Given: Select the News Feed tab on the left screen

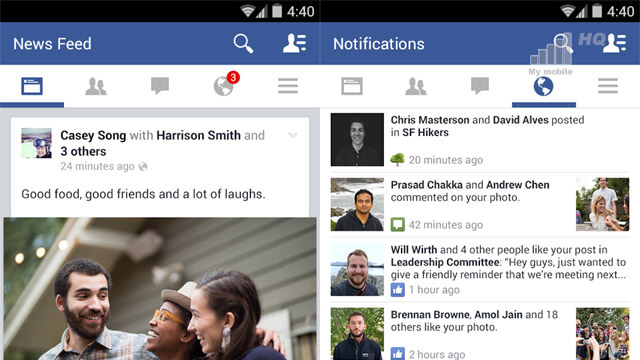Looking at the screenshot, I should click(x=32, y=86).
